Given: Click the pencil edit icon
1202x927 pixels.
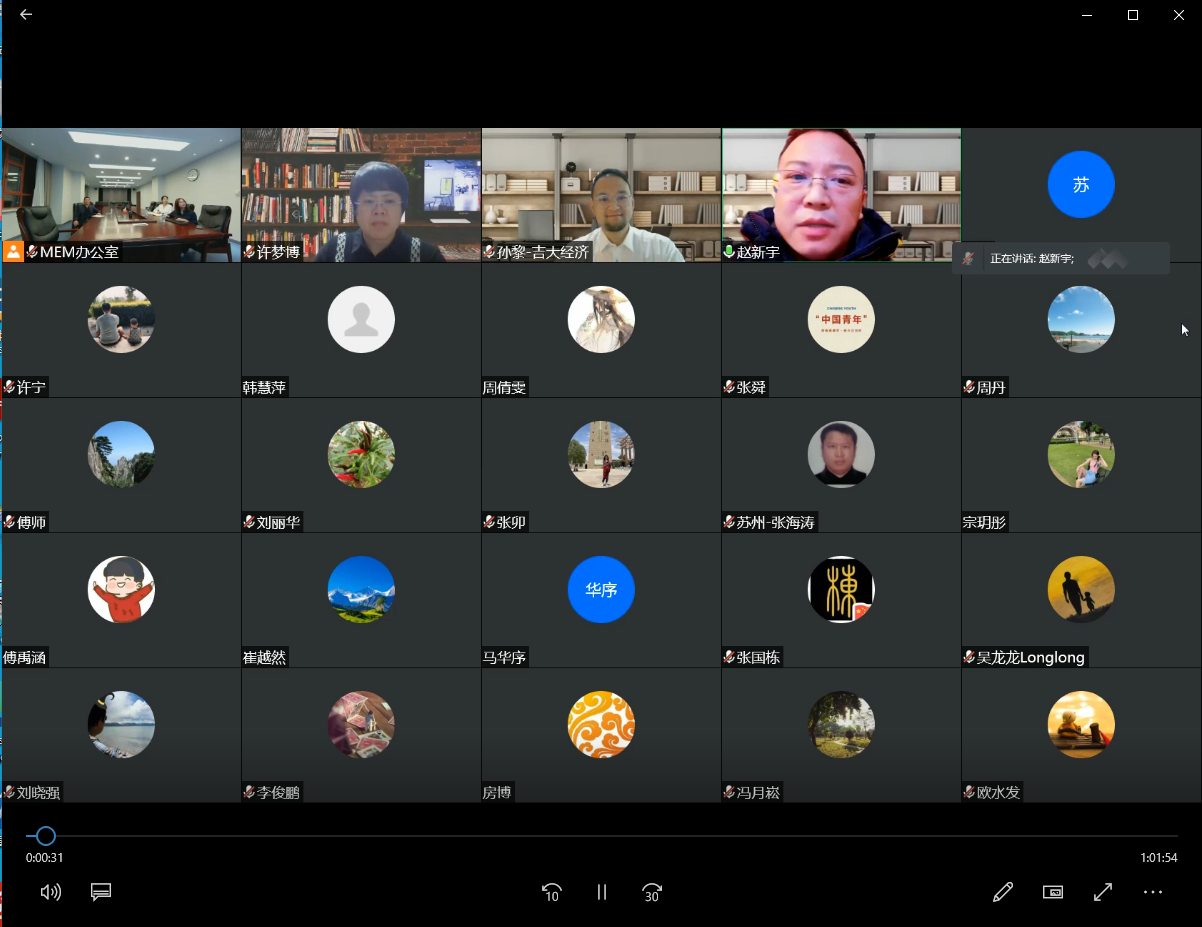Looking at the screenshot, I should 1003,892.
